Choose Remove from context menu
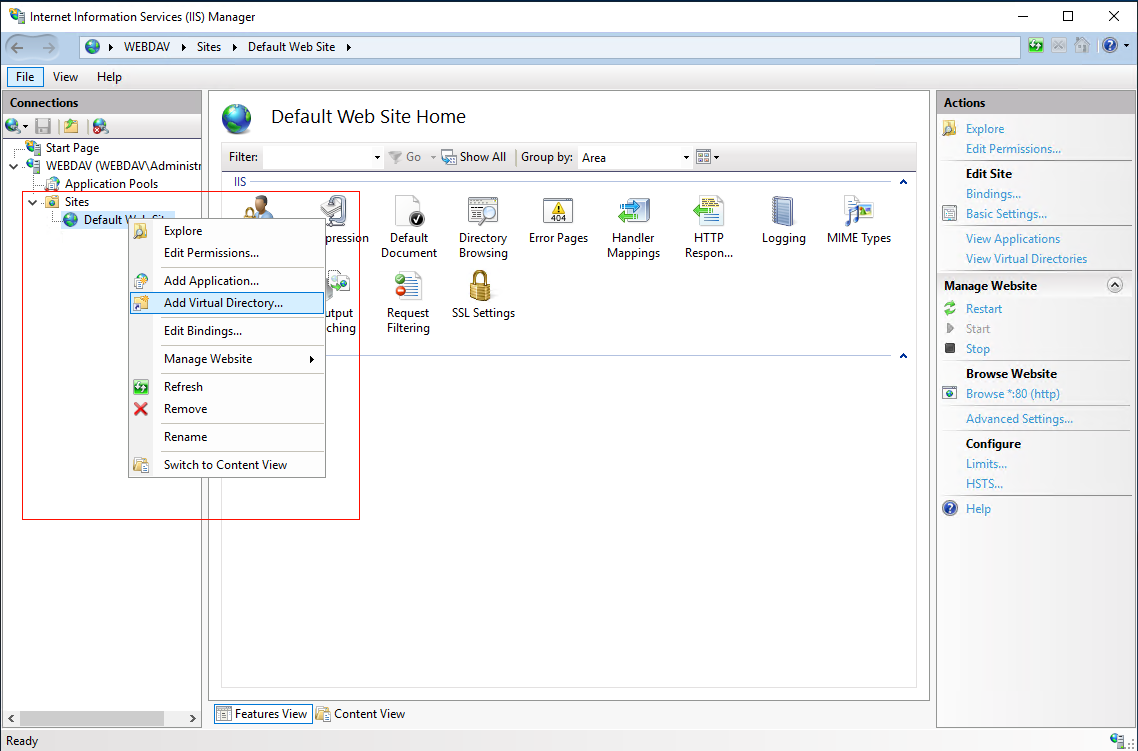The image size is (1138, 751). coord(226,409)
